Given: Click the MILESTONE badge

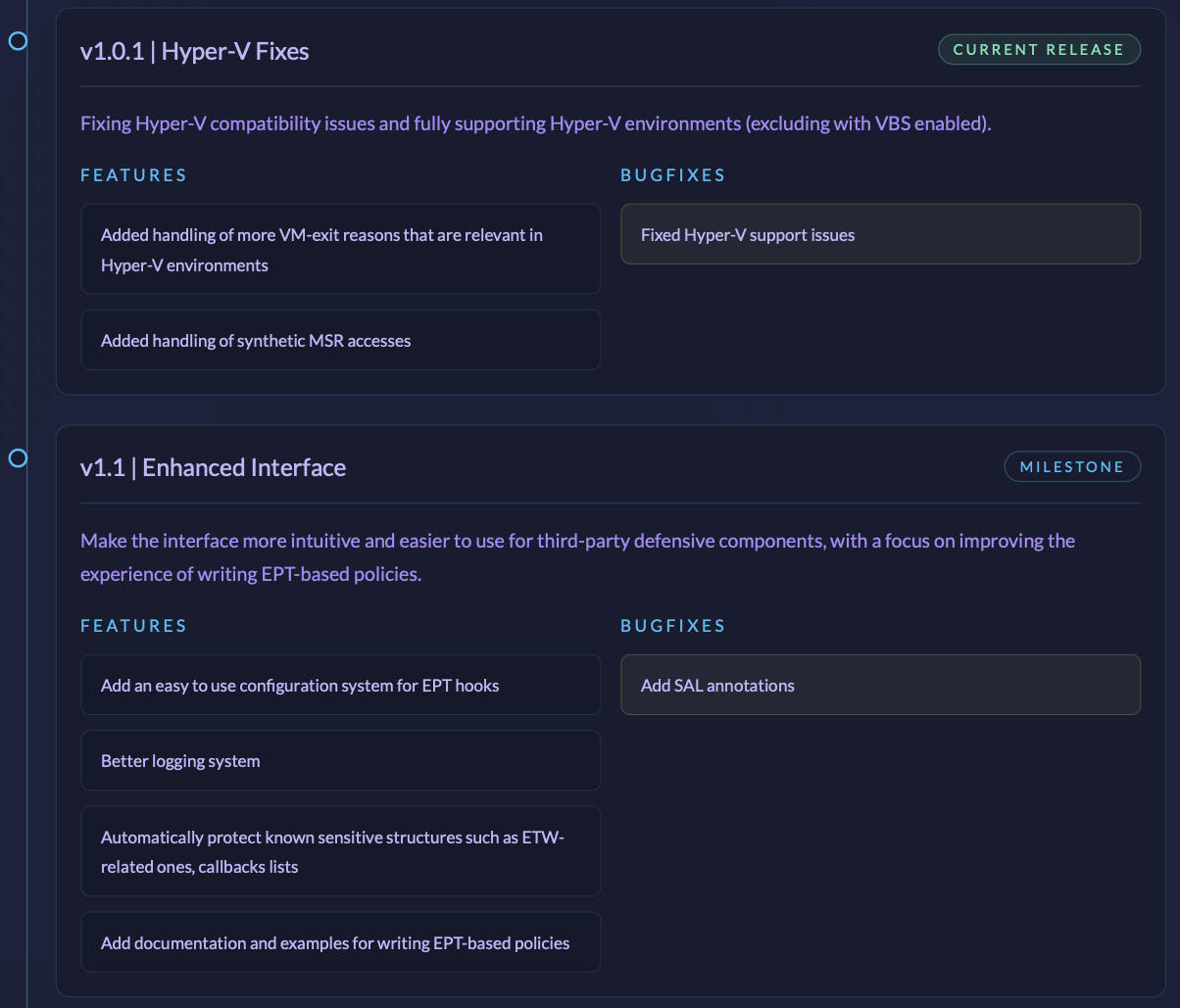Looking at the screenshot, I should [x=1072, y=467].
